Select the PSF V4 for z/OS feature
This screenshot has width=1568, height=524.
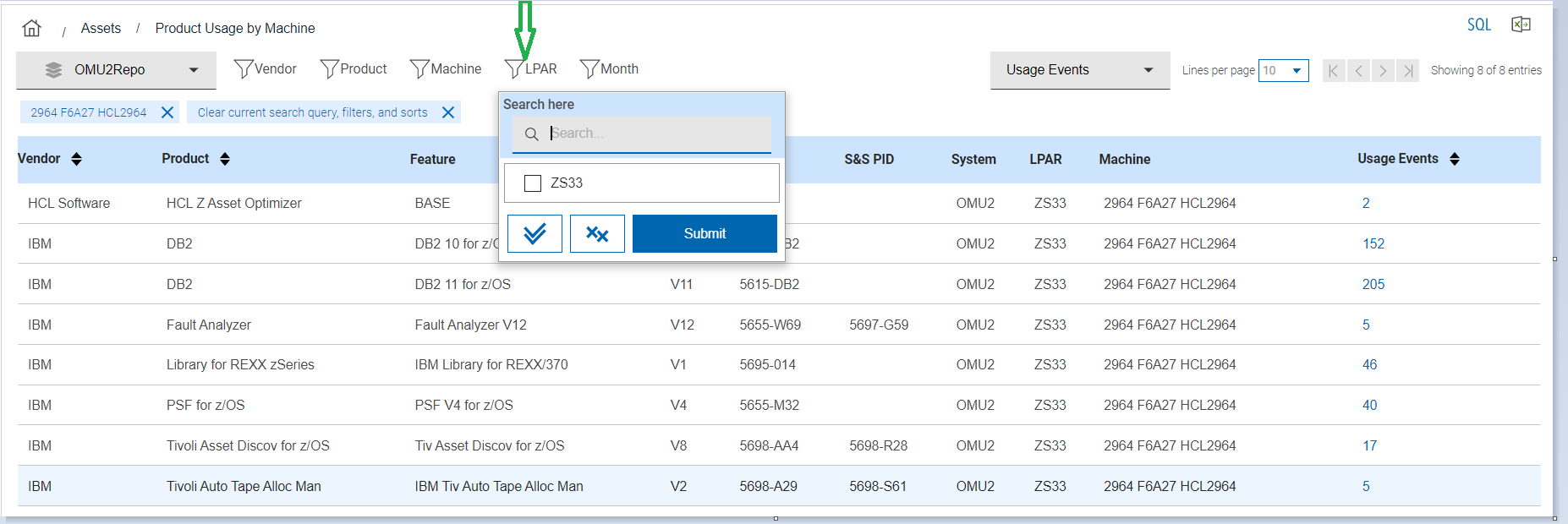[x=463, y=405]
